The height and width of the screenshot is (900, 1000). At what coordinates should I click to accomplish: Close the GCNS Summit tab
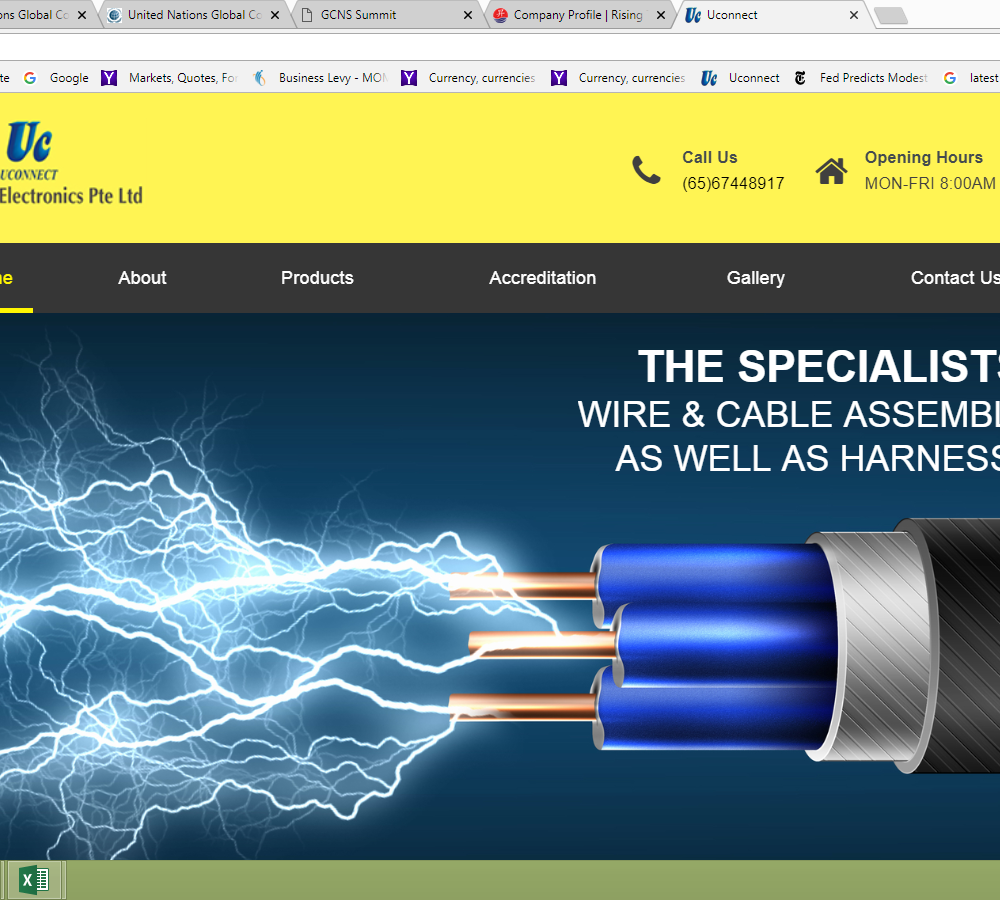click(467, 15)
